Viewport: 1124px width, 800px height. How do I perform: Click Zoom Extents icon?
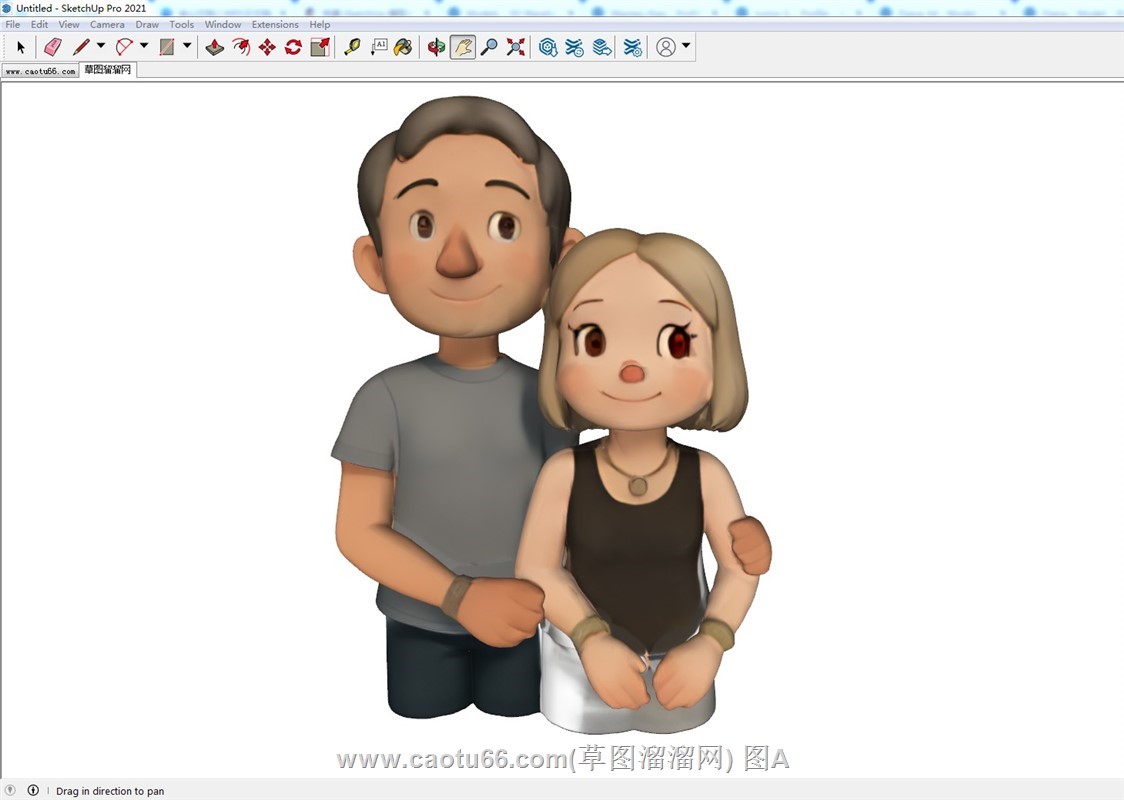[515, 47]
